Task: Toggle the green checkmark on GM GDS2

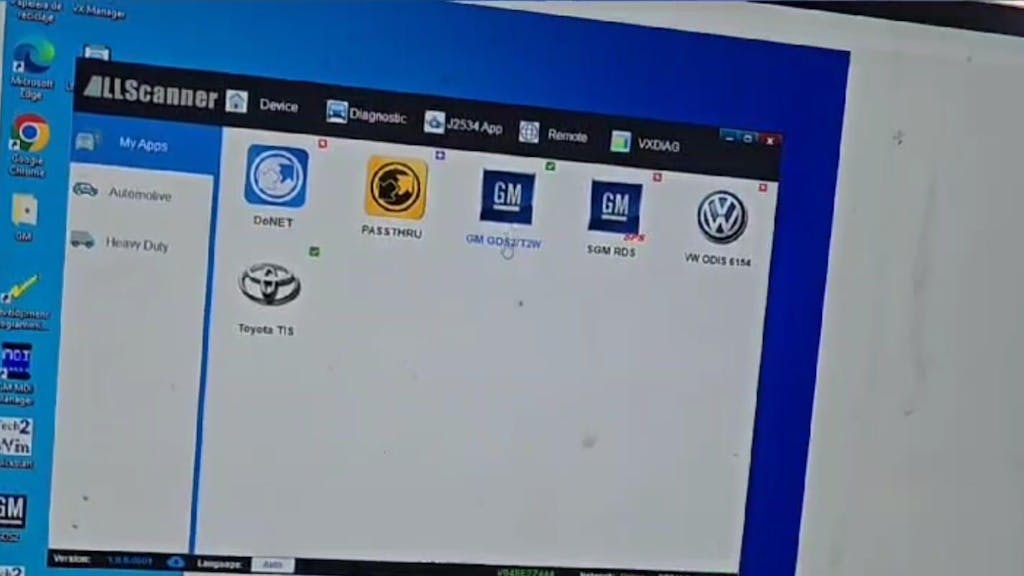Action: click(550, 166)
